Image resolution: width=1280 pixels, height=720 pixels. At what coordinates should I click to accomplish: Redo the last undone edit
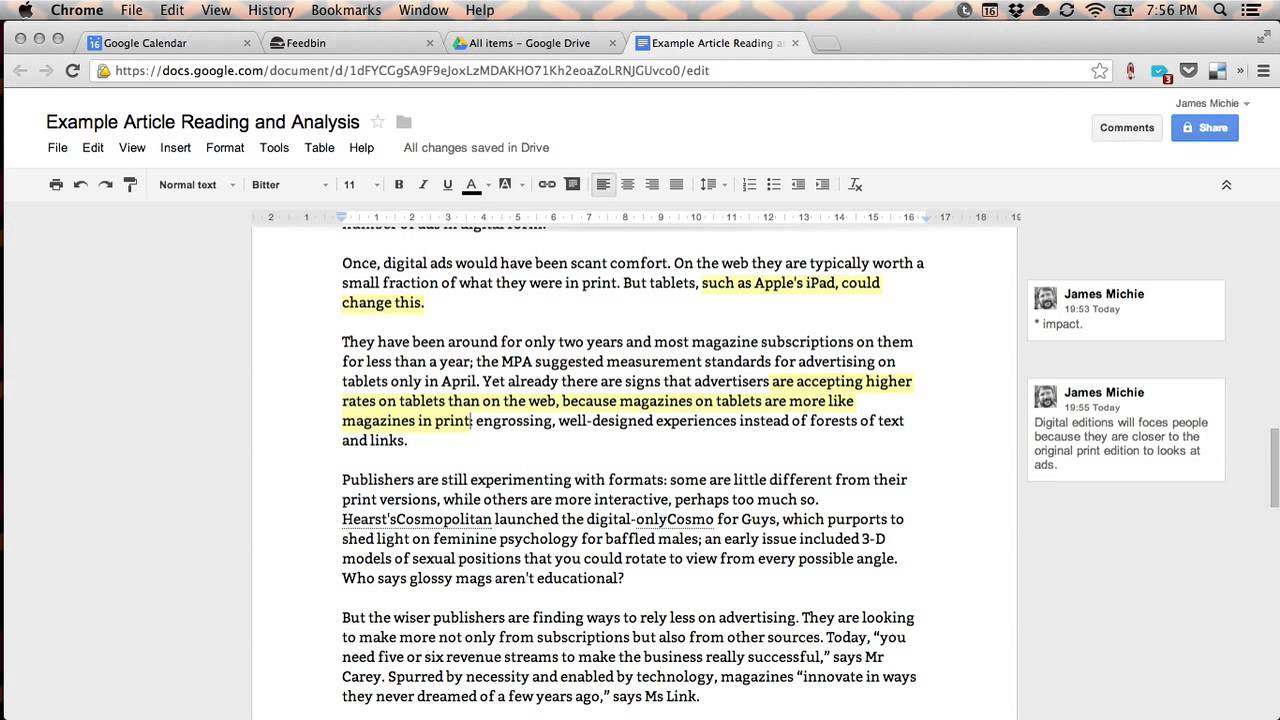point(105,184)
